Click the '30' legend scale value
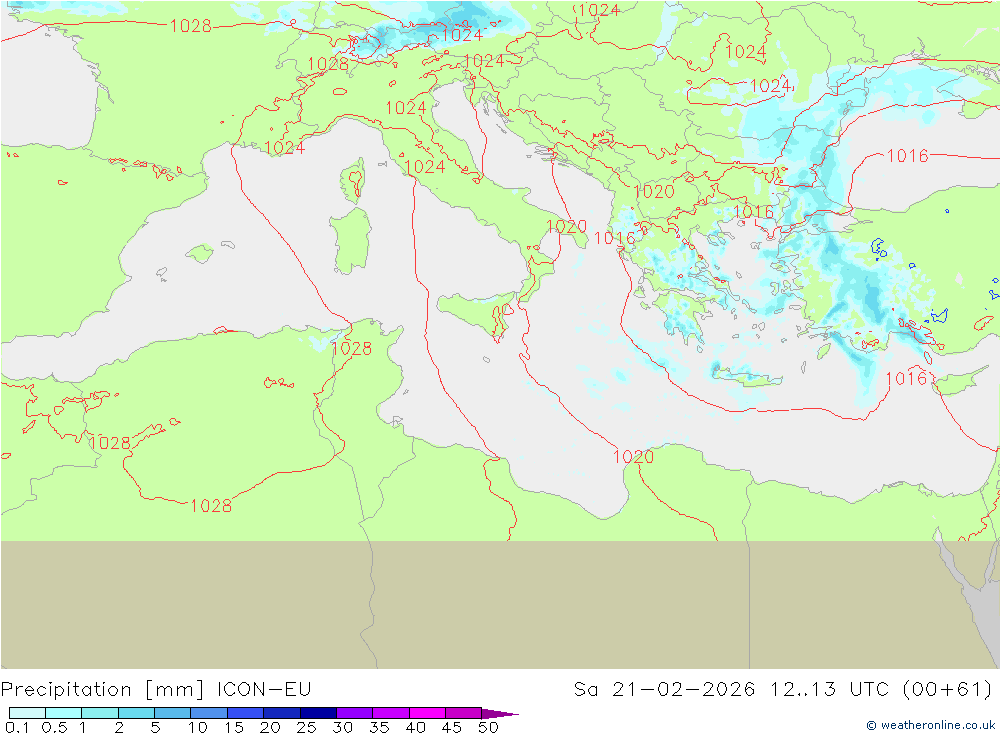 click(342, 727)
